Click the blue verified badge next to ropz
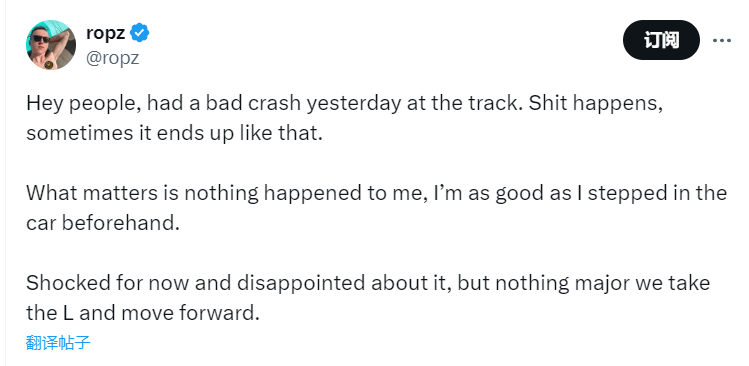 pos(140,33)
